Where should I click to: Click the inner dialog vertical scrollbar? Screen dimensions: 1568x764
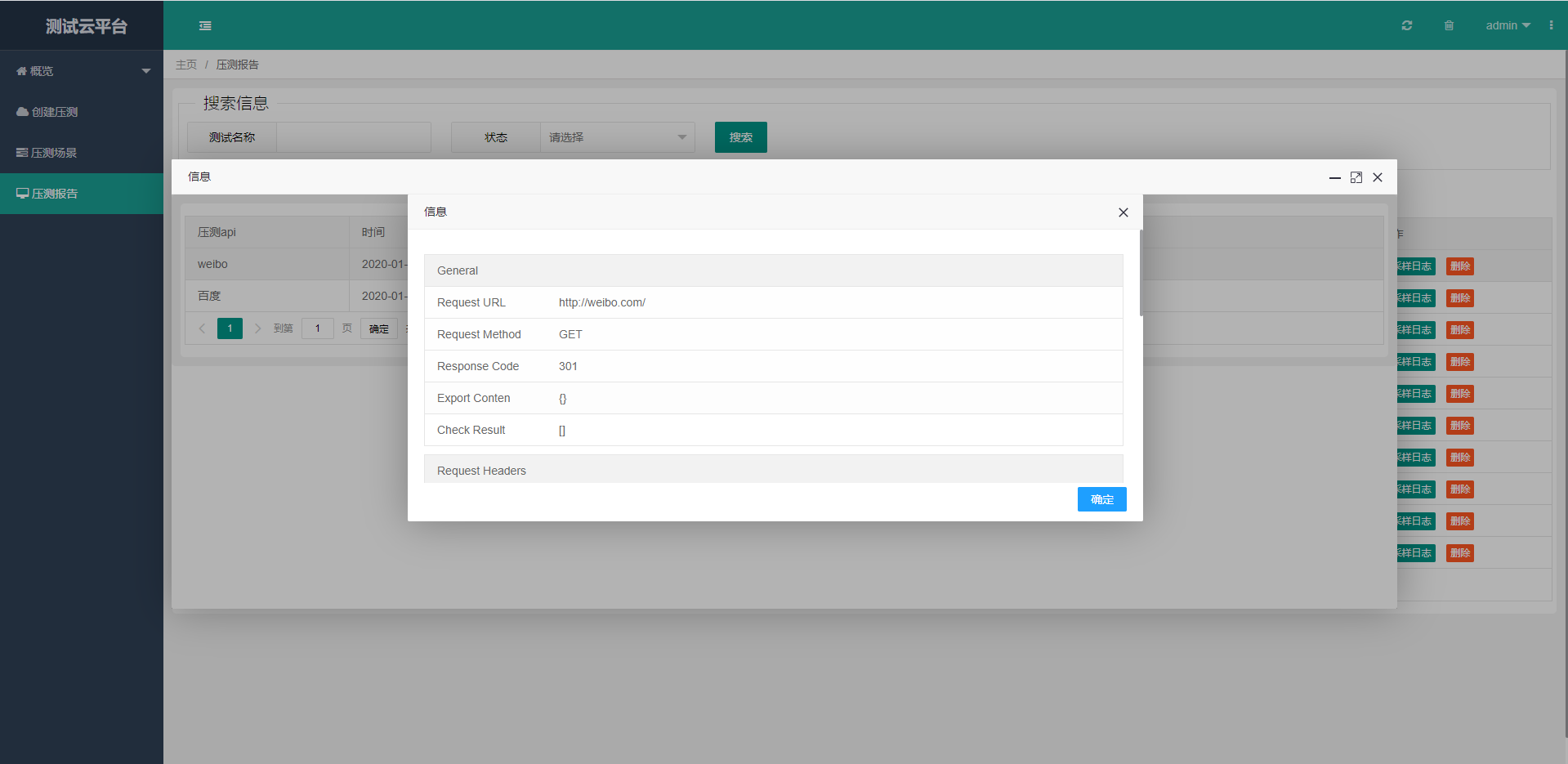coord(1141,273)
